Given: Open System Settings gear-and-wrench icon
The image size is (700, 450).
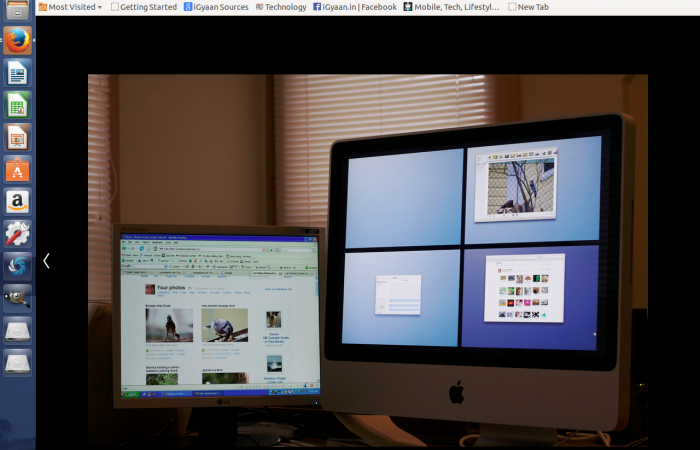Looking at the screenshot, I should (x=17, y=234).
